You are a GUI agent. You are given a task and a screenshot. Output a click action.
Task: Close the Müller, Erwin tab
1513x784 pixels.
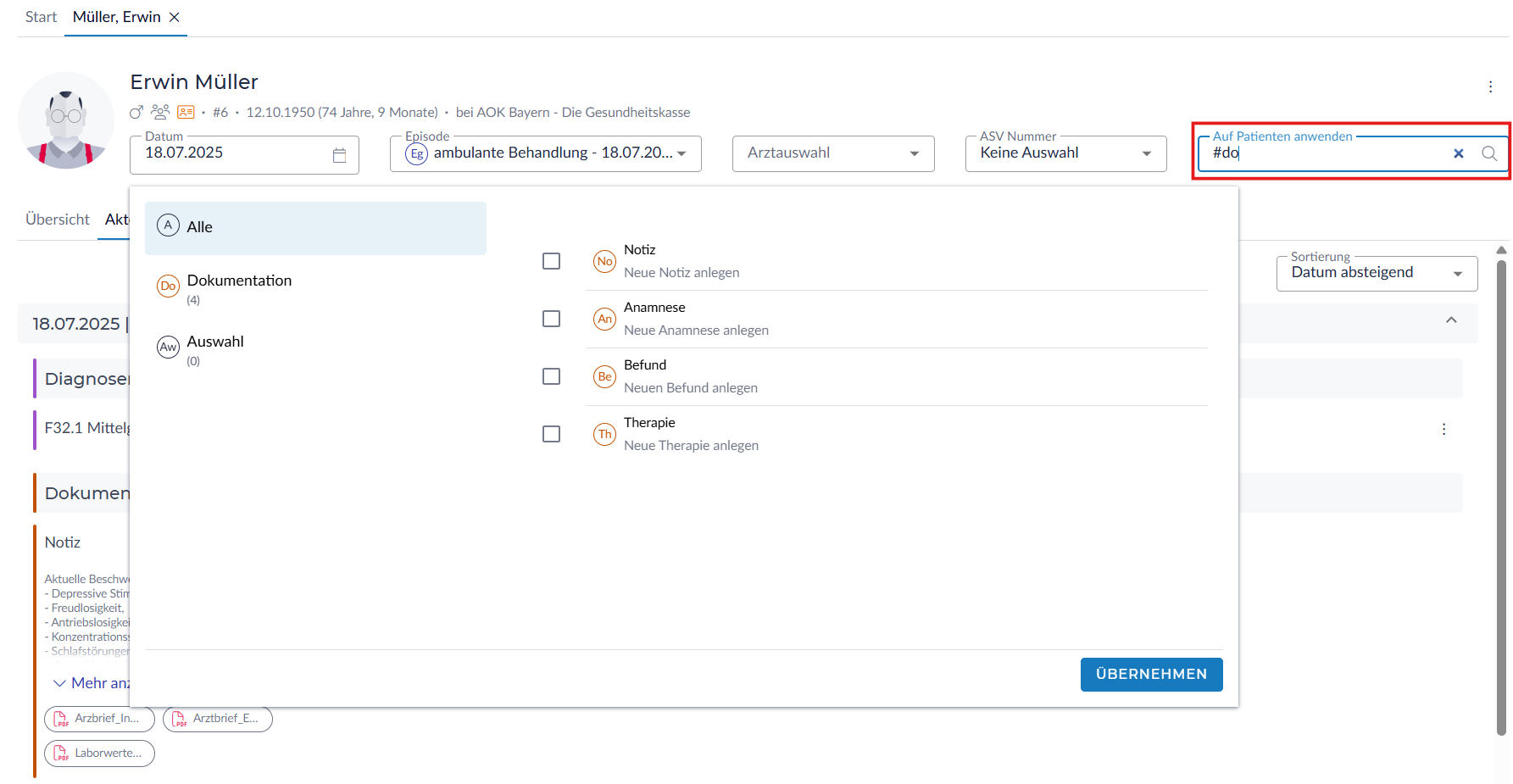pyautogui.click(x=175, y=17)
